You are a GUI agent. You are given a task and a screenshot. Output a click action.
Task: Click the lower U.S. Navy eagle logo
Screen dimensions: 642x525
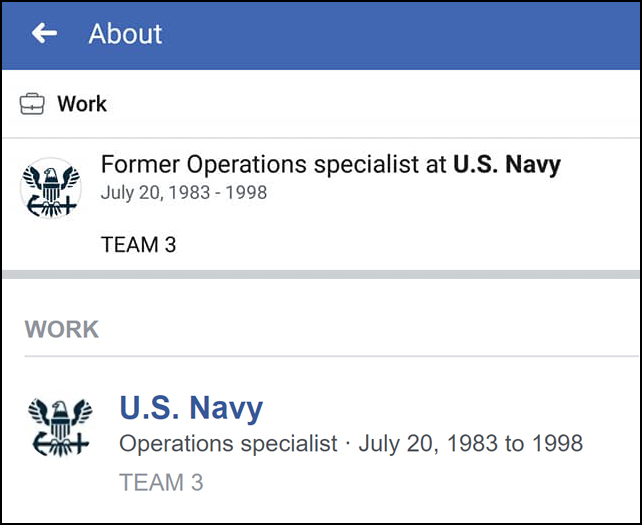[x=60, y=429]
